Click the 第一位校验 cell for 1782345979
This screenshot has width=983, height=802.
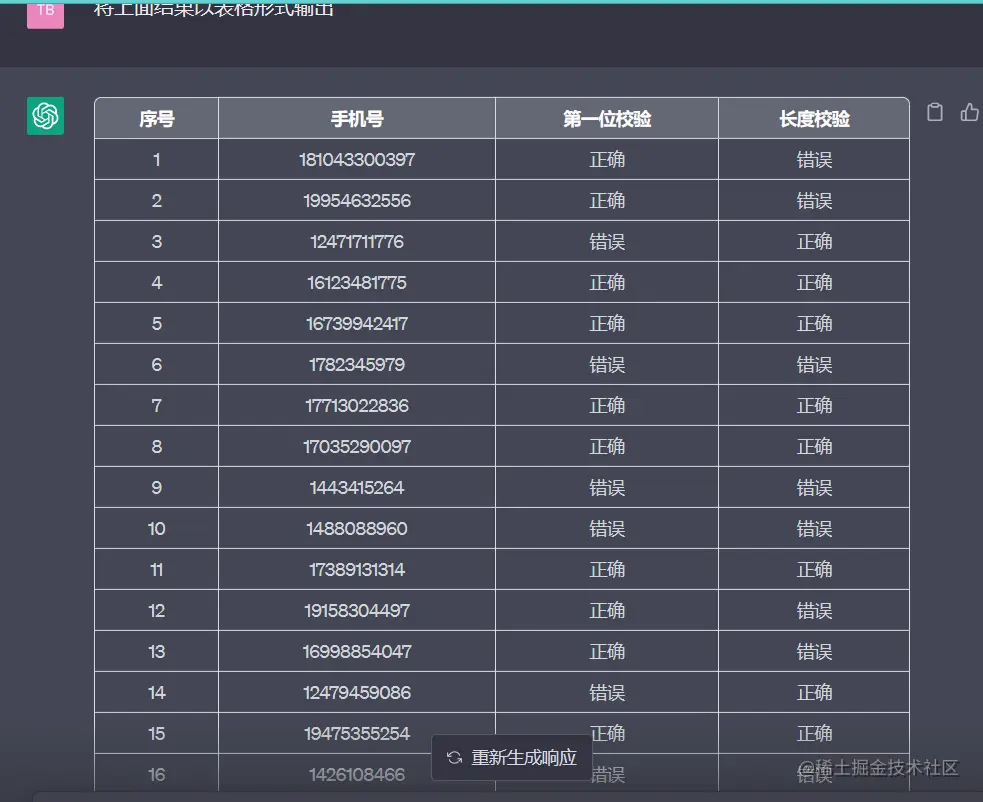(x=607, y=365)
